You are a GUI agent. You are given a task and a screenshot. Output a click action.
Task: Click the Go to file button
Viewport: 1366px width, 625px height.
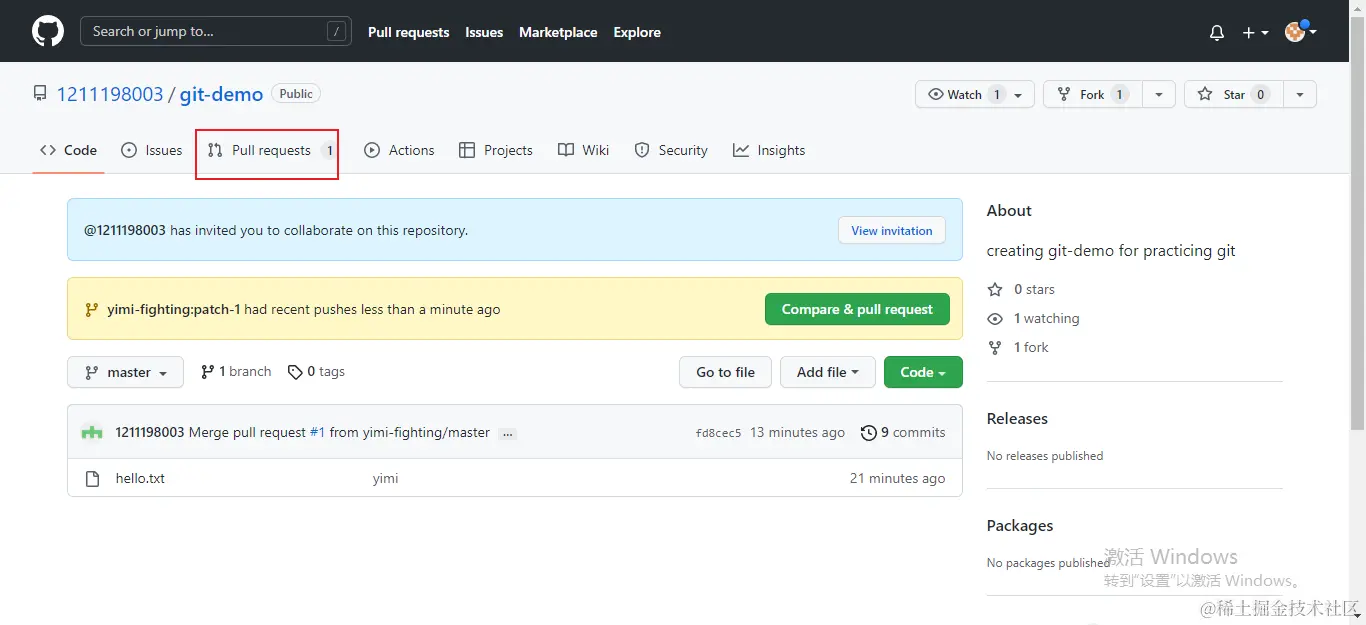726,372
